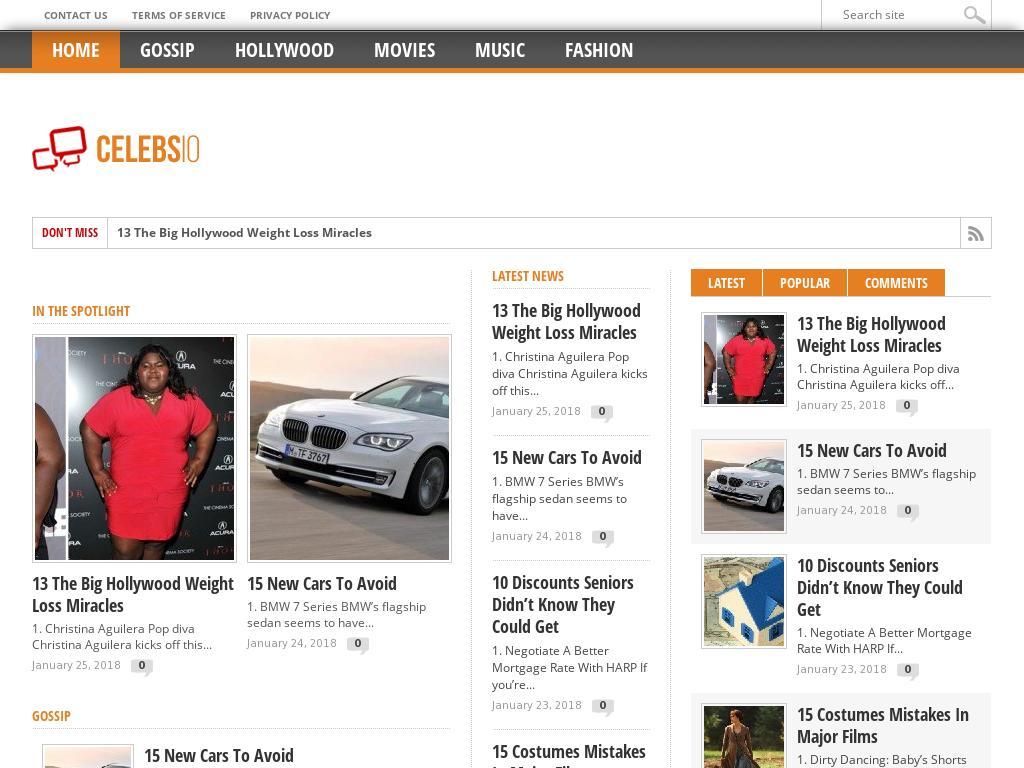Open the Terms of Service link
Viewport: 1024px width, 768px height.
tap(179, 15)
